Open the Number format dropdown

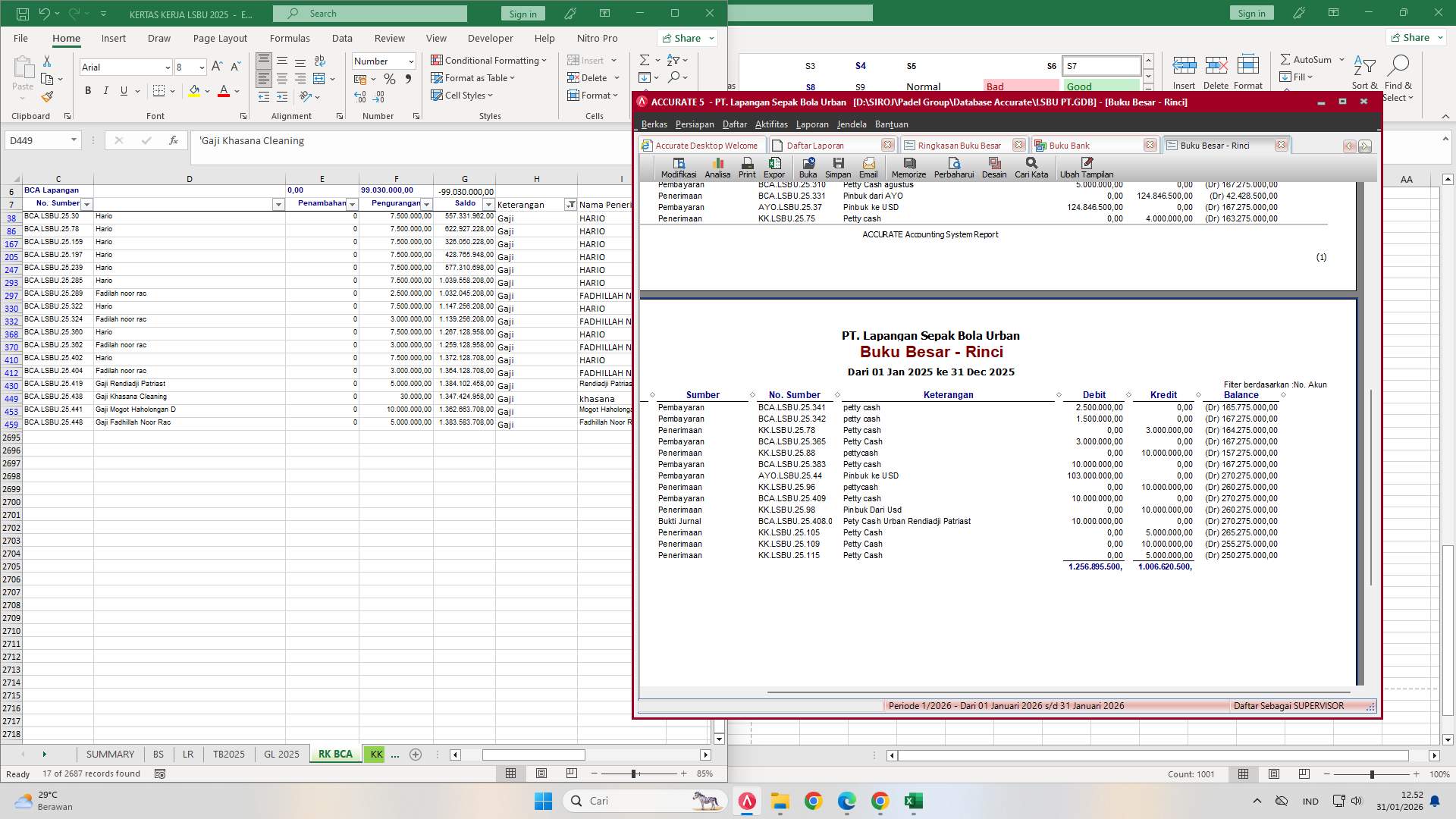(x=411, y=61)
